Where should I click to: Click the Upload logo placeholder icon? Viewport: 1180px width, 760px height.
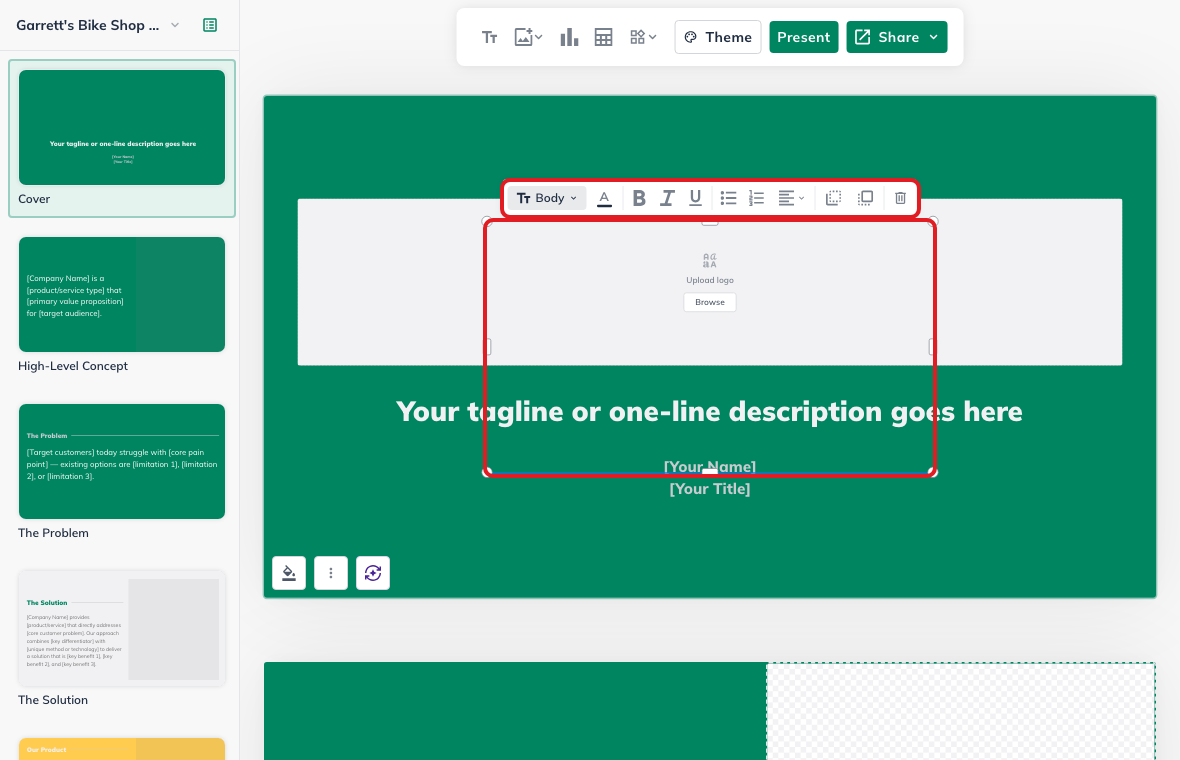coord(710,260)
